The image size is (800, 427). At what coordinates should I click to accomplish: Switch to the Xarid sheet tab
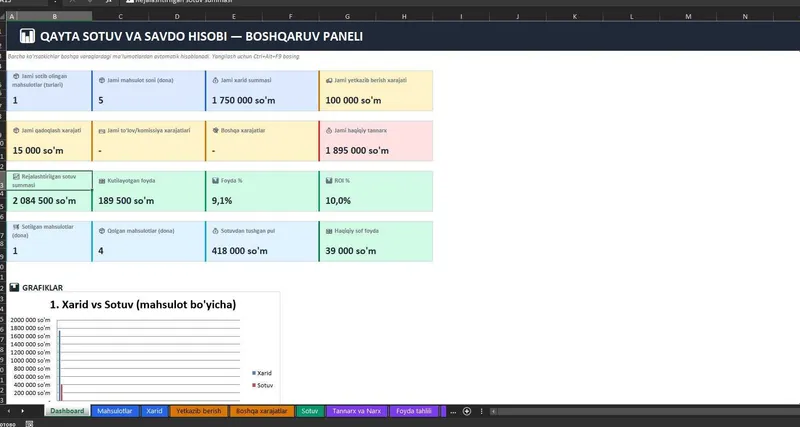(x=154, y=411)
